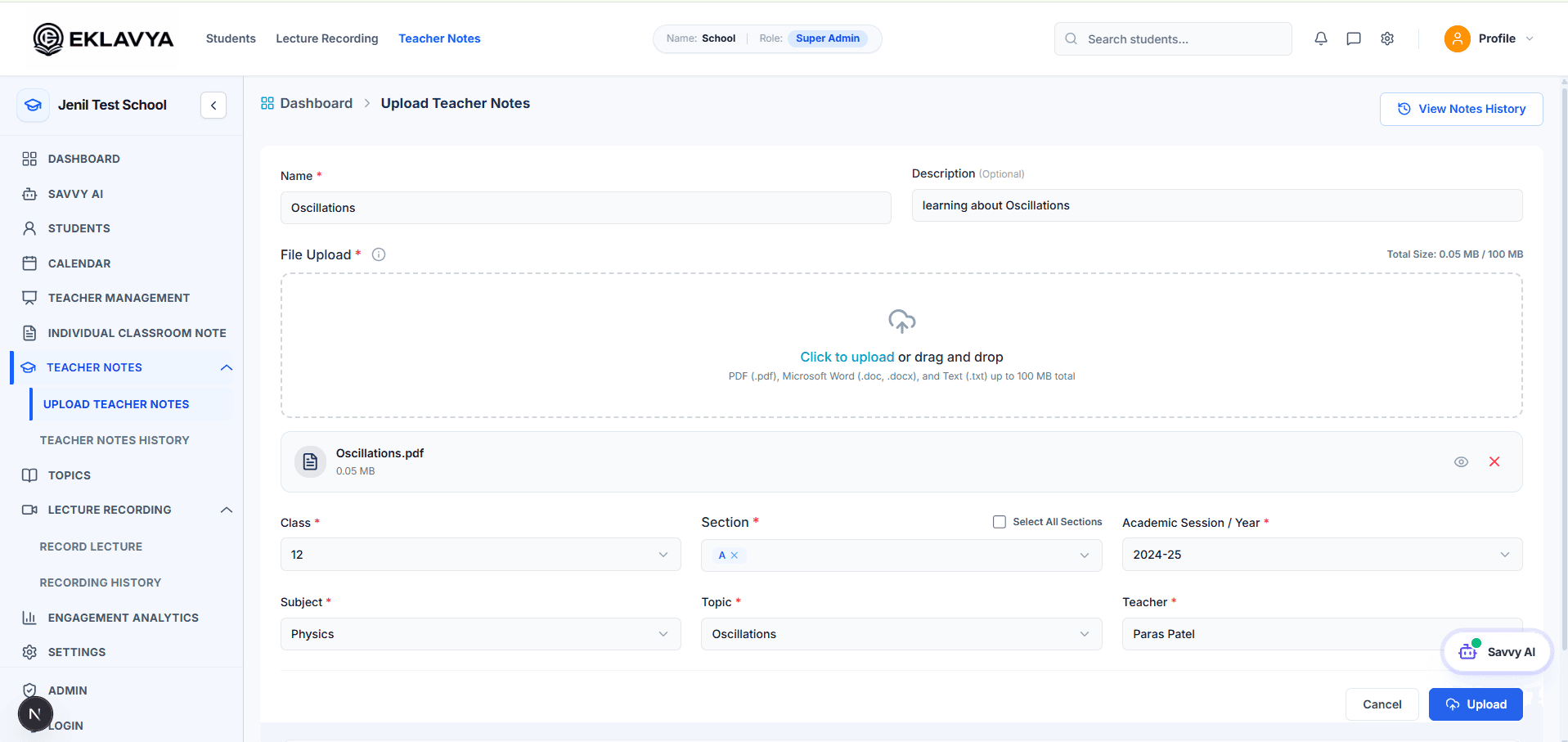
Task: Click the settings gear in header
Action: pyautogui.click(x=1387, y=38)
